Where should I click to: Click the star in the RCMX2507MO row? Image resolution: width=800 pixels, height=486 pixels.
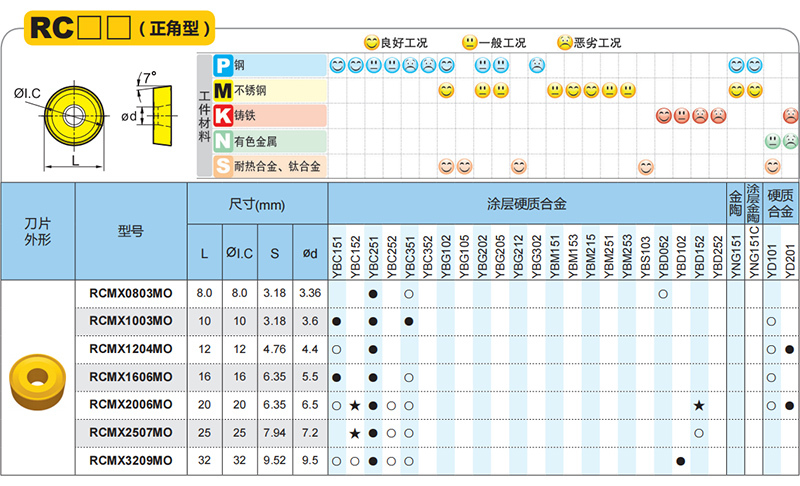(x=355, y=433)
